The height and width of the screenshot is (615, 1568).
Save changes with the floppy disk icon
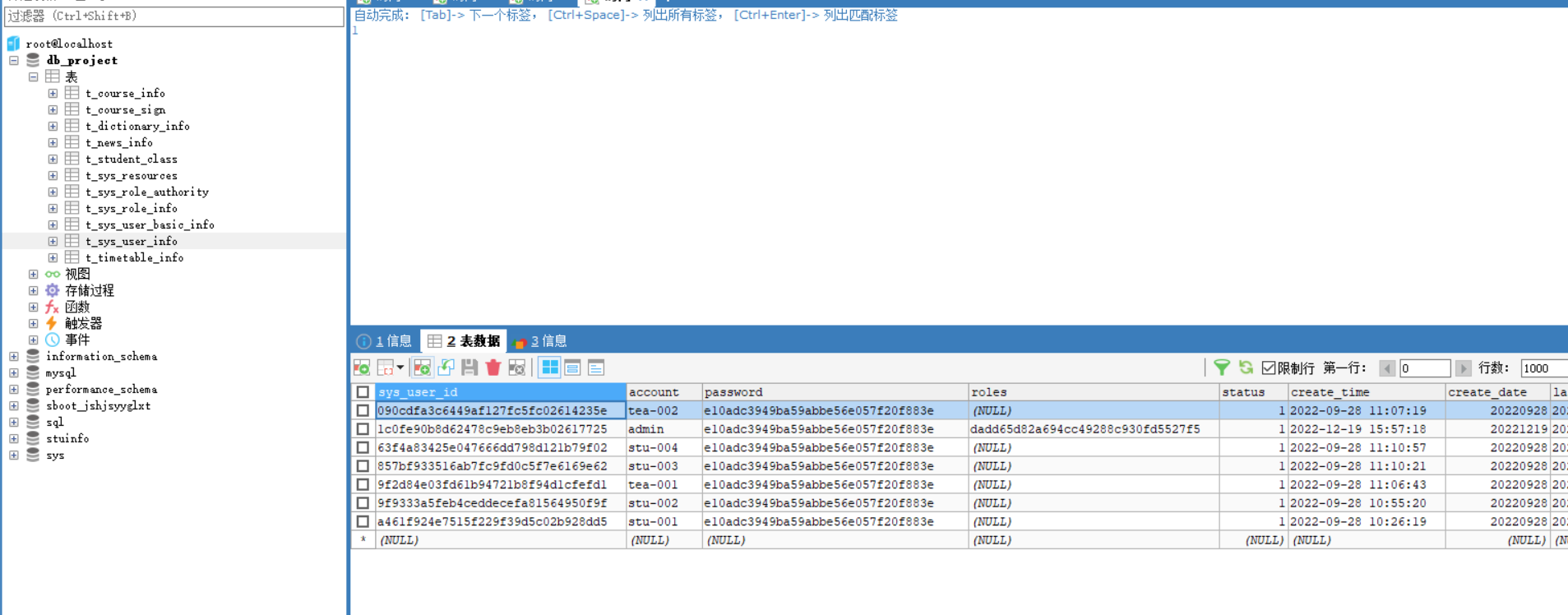coord(469,368)
